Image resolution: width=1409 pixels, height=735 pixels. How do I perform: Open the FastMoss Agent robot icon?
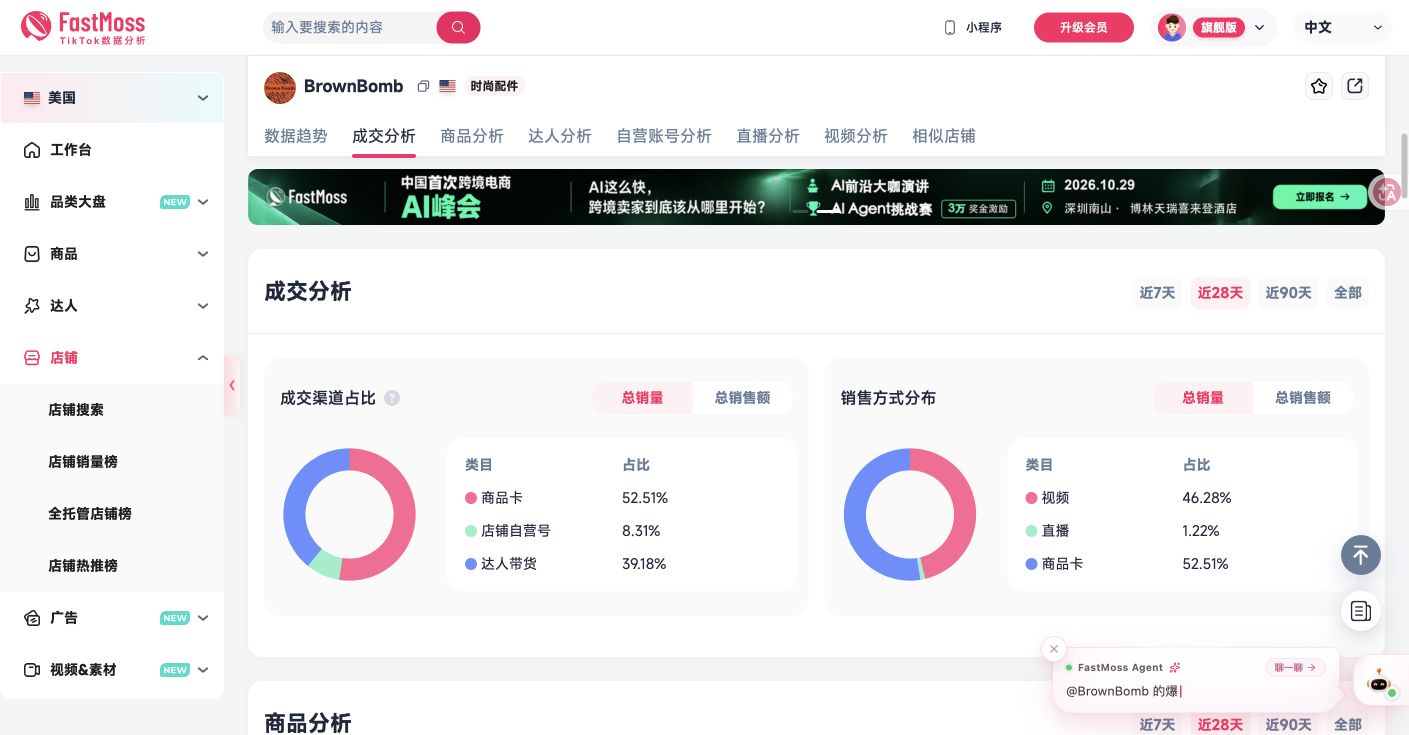[x=1380, y=683]
